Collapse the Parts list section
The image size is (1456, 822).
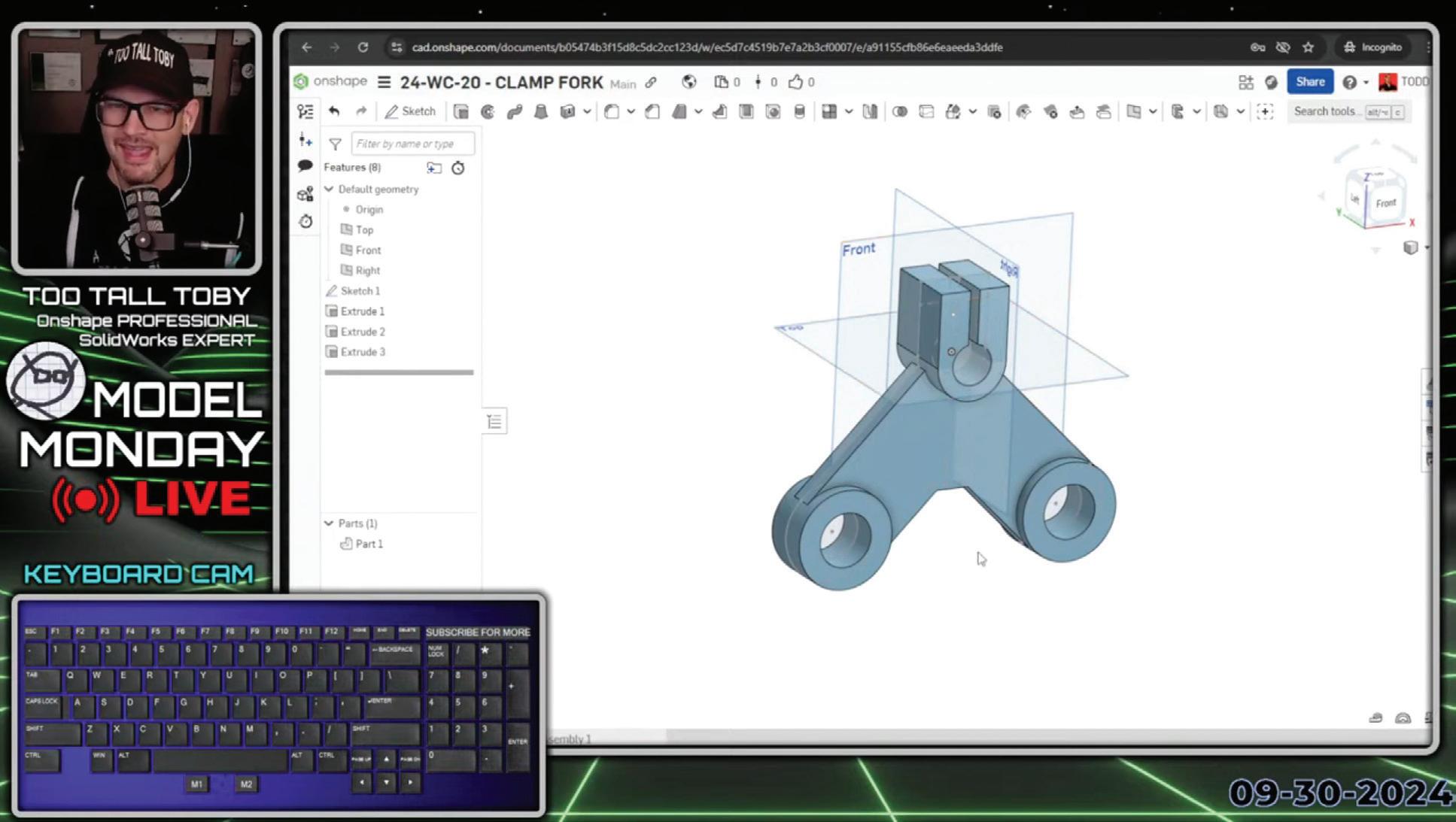(329, 523)
